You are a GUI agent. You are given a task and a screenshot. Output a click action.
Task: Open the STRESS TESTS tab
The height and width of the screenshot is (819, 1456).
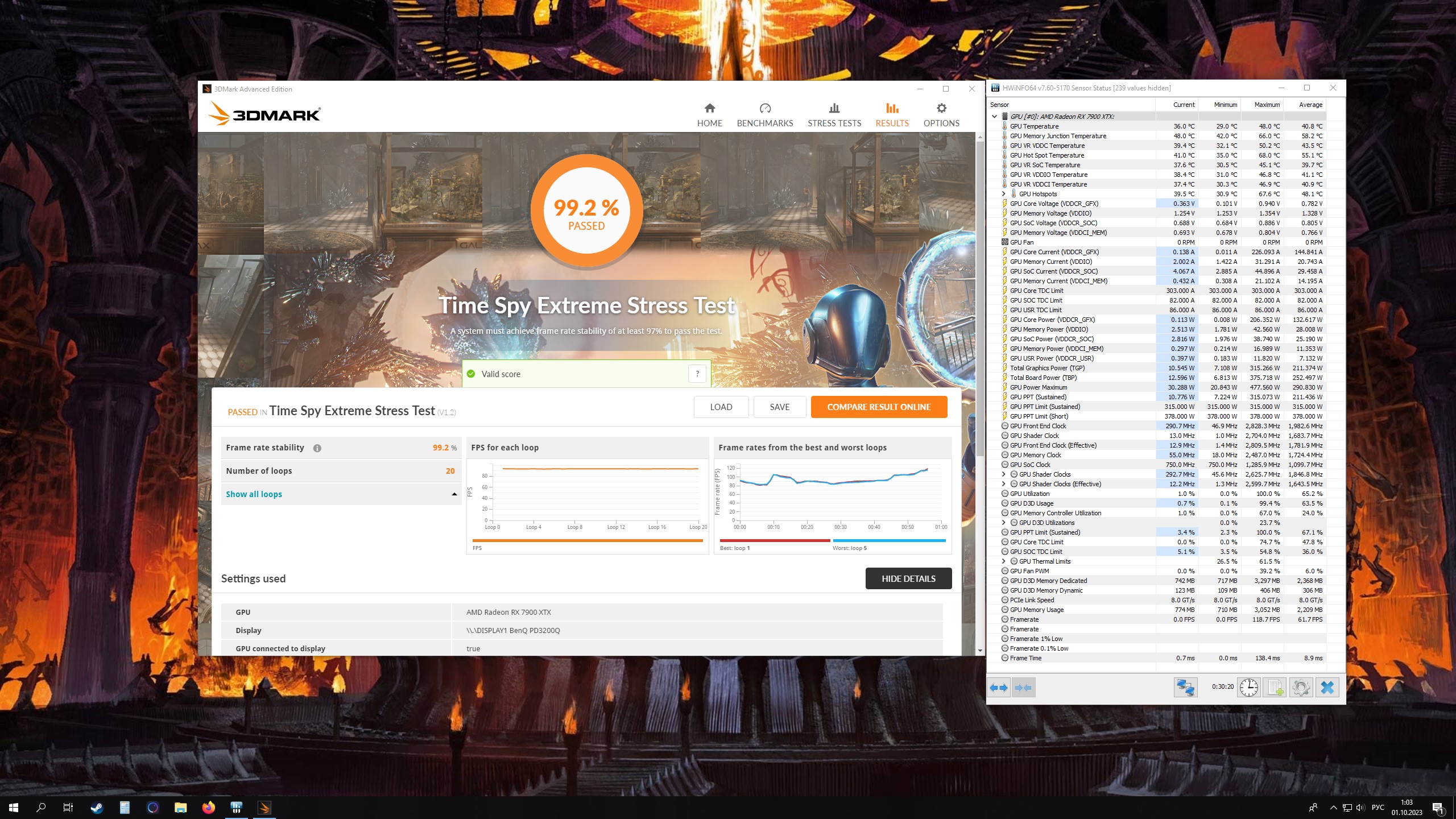[834, 115]
